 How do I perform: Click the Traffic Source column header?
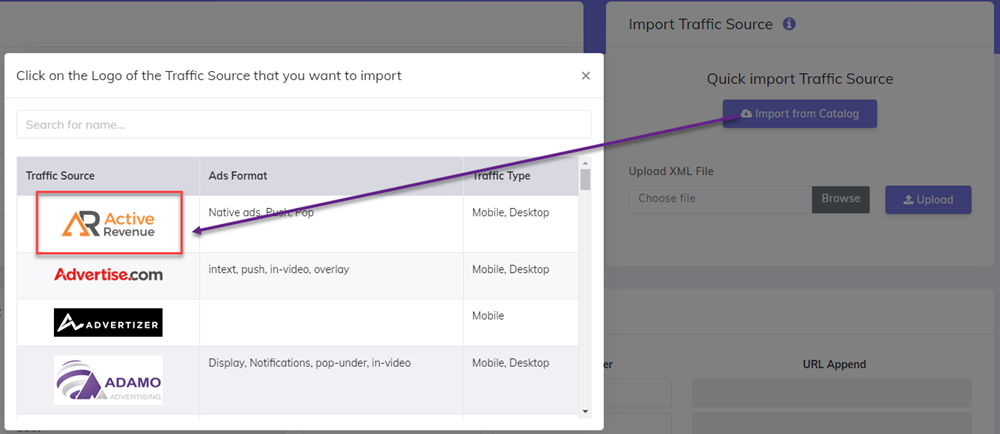60,176
